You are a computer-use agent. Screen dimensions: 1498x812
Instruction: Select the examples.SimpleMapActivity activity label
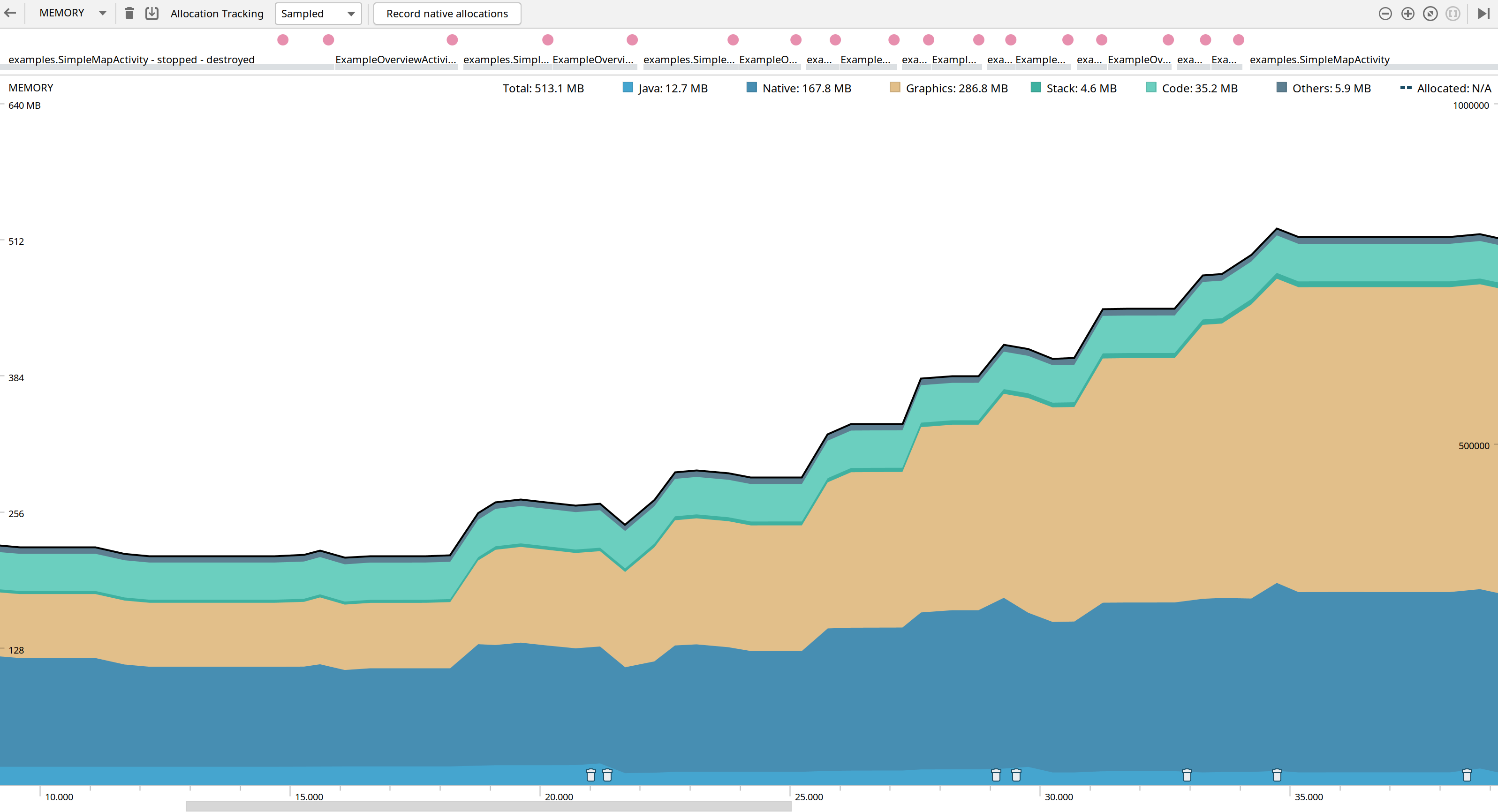[x=1320, y=59]
